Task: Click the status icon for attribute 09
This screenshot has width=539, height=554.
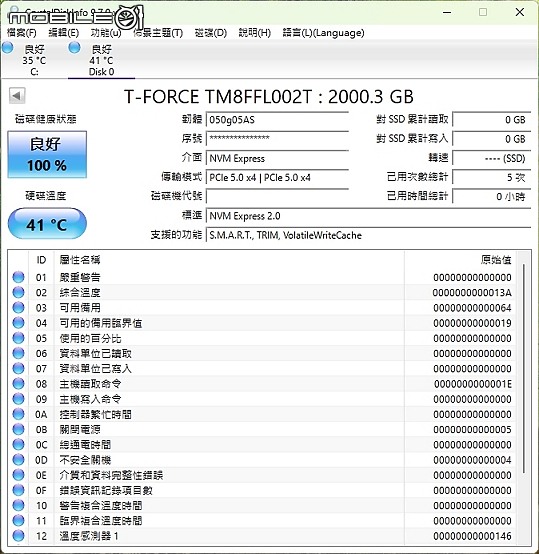Action: 18,399
